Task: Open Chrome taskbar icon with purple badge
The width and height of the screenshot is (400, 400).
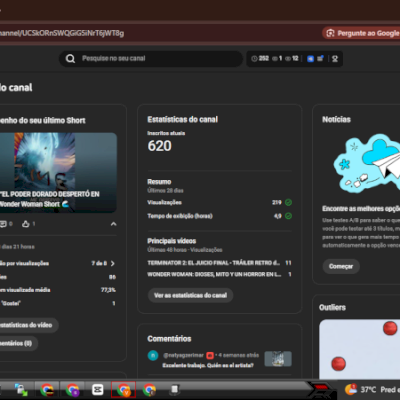Action: (x=72, y=389)
